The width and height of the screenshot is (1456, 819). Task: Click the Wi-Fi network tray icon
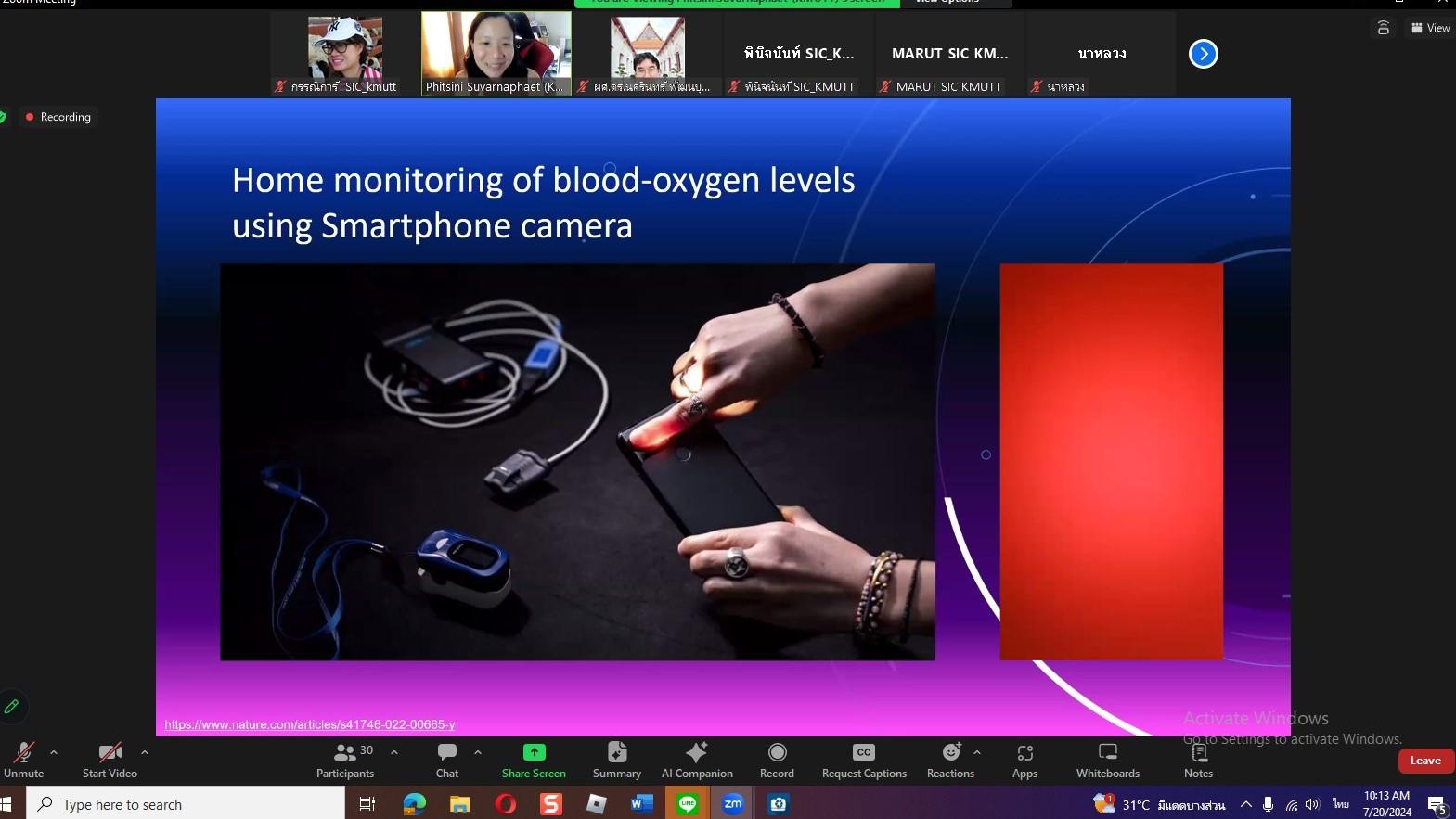(x=1291, y=804)
